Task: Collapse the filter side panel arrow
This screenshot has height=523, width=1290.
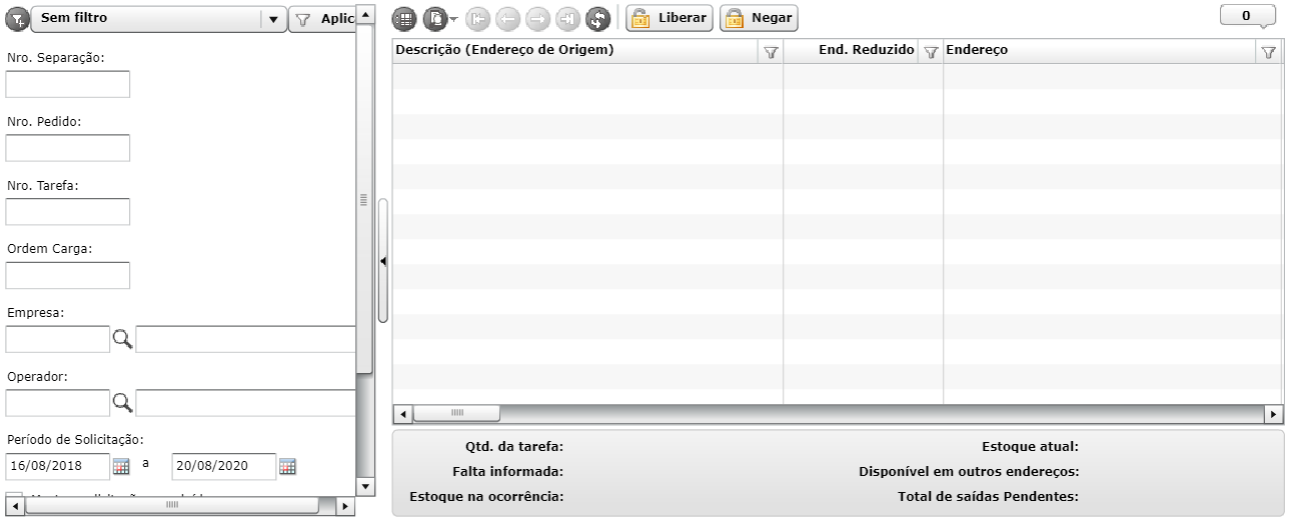Action: pyautogui.click(x=383, y=260)
